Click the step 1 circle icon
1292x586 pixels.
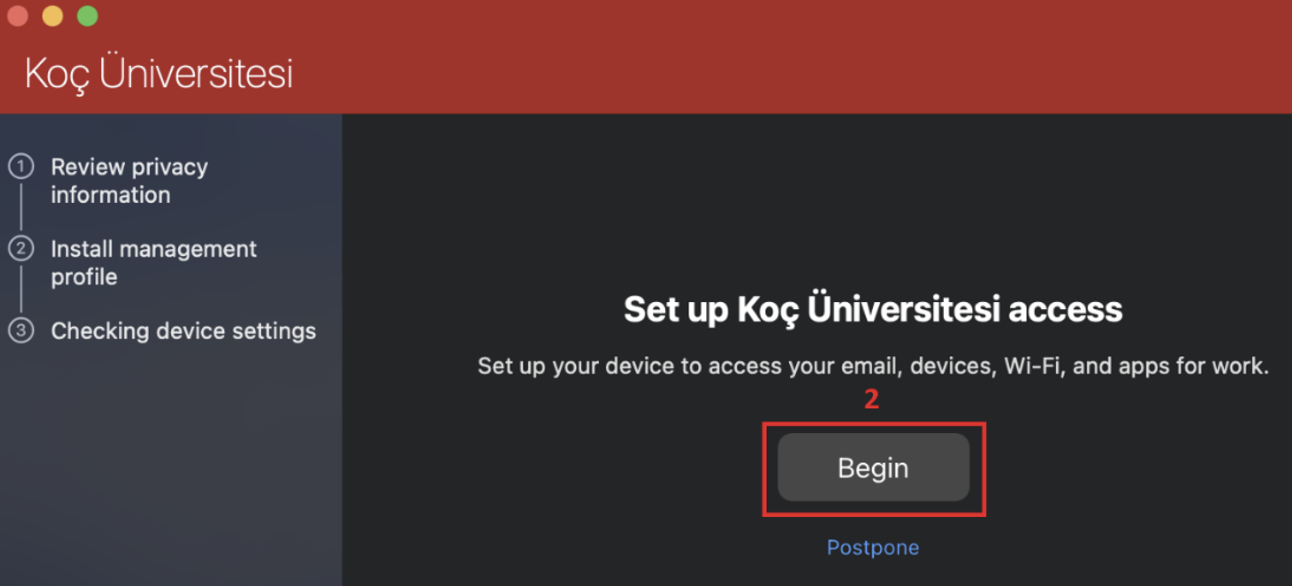[x=21, y=166]
